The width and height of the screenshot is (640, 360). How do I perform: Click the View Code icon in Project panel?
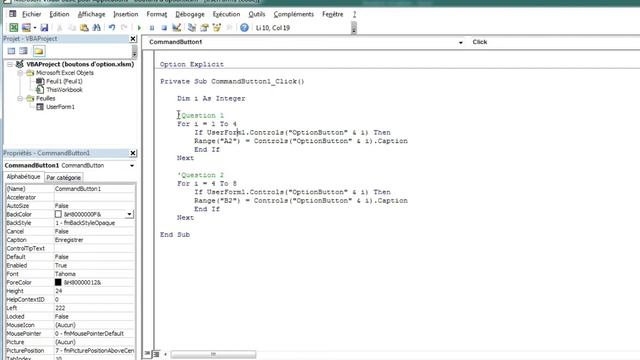pyautogui.click(x=11, y=51)
